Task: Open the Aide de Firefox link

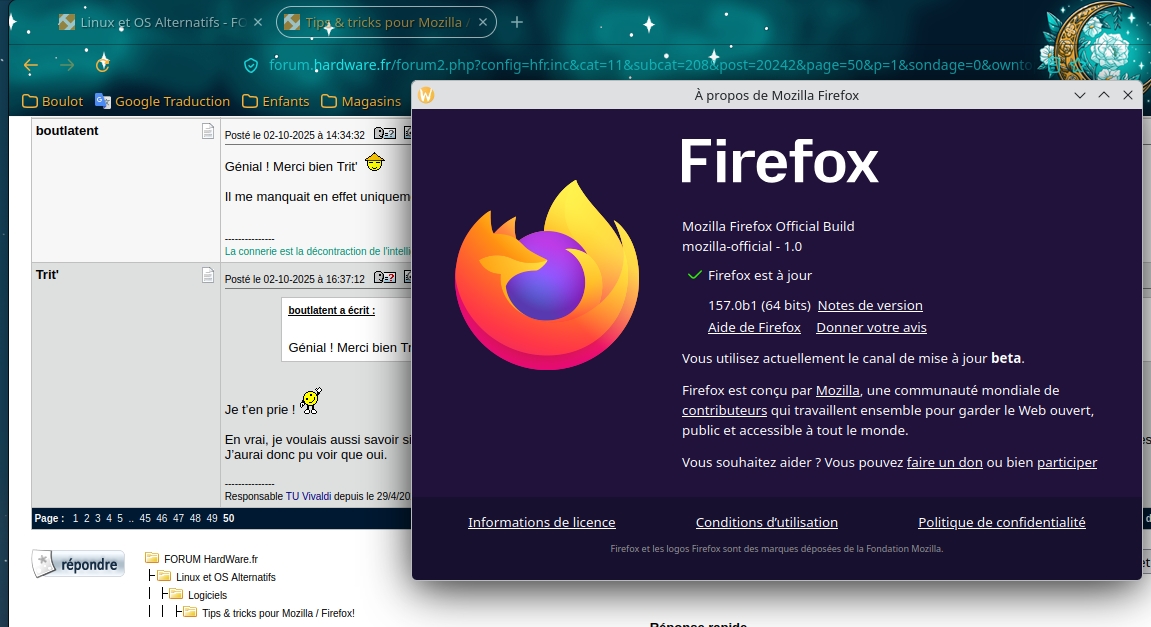Action: click(x=754, y=327)
